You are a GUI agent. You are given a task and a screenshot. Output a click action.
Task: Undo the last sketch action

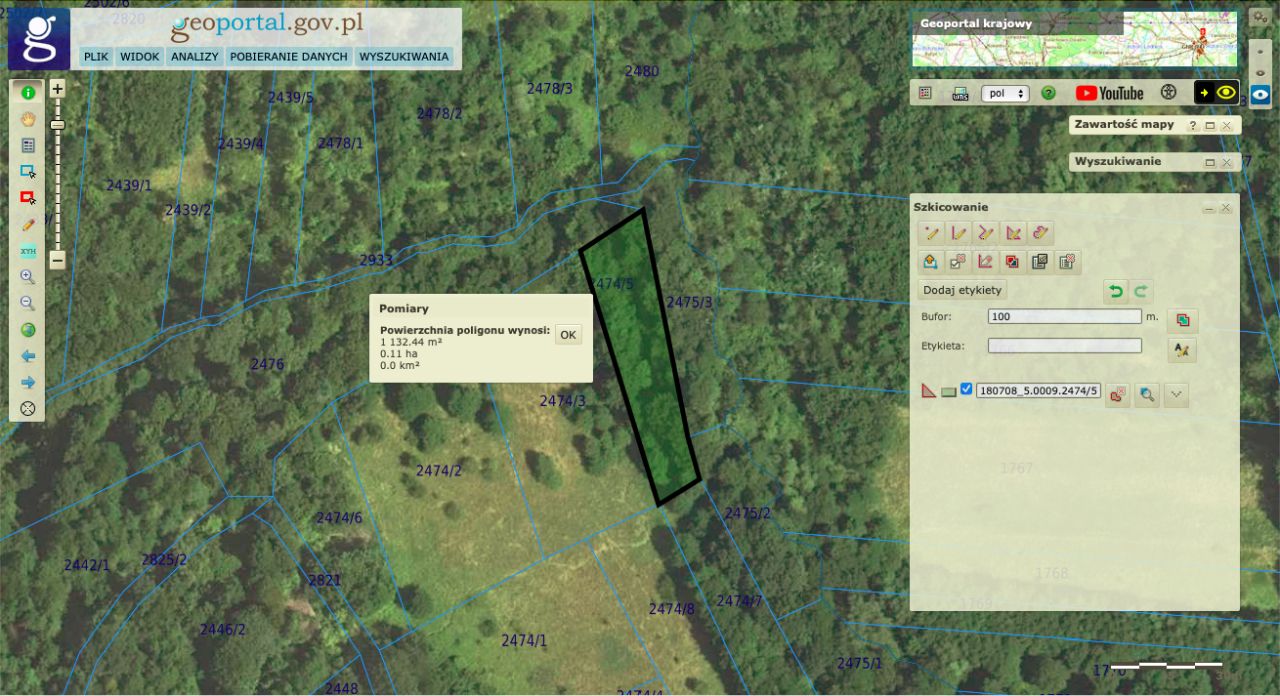tap(1116, 291)
